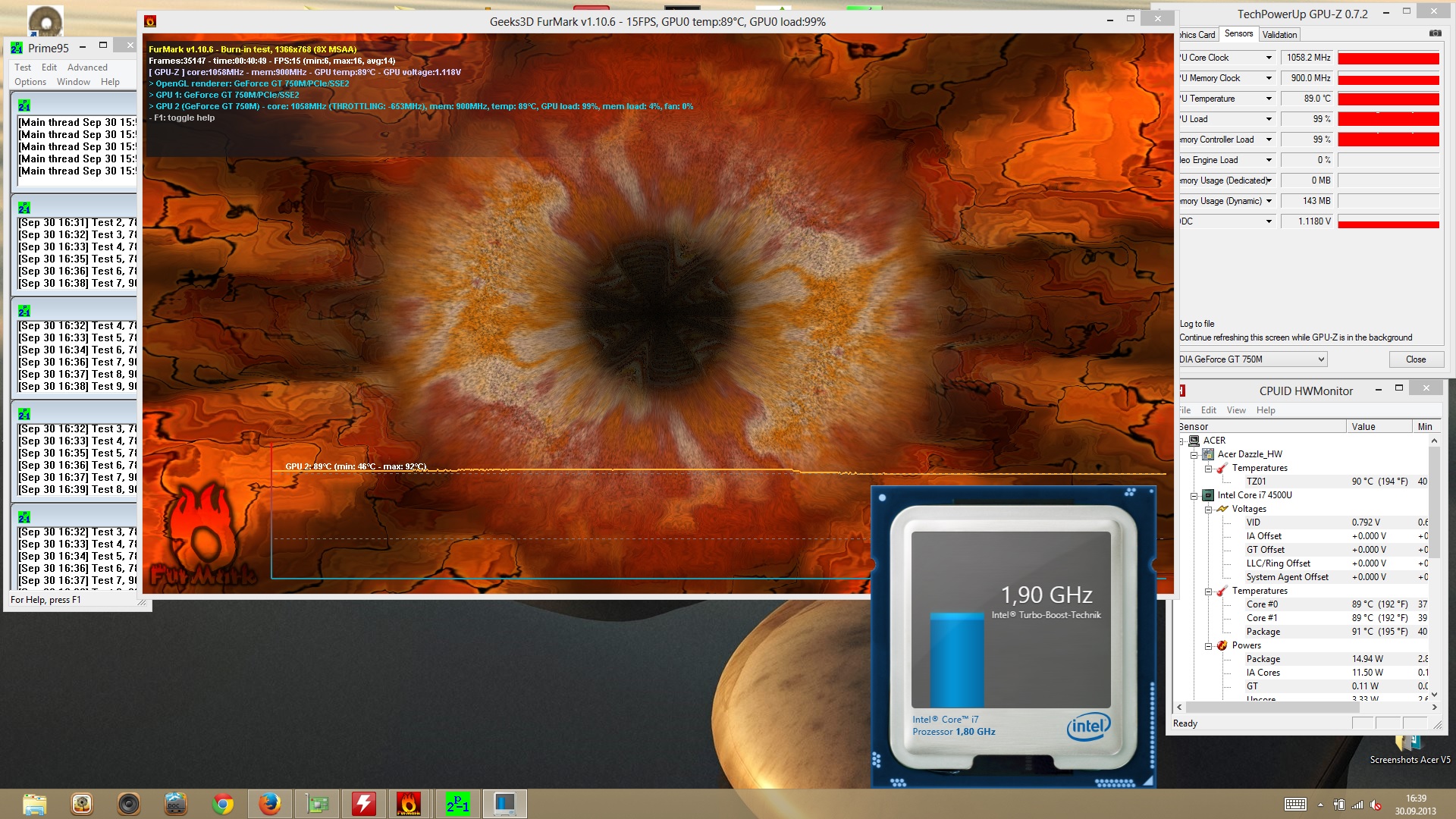Open the network status tray icon
This screenshot has height=819, width=1456.
click(x=1357, y=805)
